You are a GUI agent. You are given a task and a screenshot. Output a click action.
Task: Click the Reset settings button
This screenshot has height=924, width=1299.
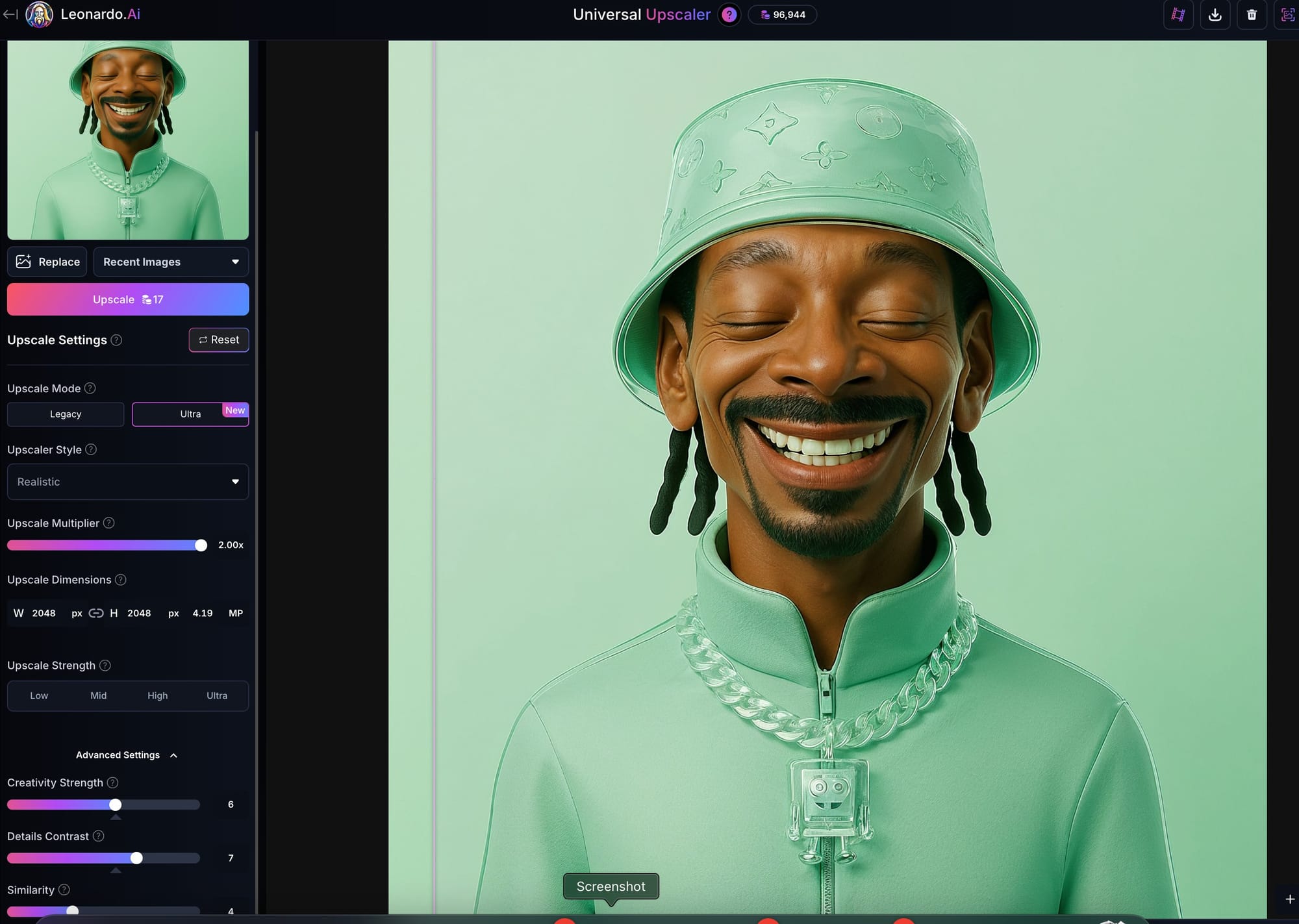point(219,340)
